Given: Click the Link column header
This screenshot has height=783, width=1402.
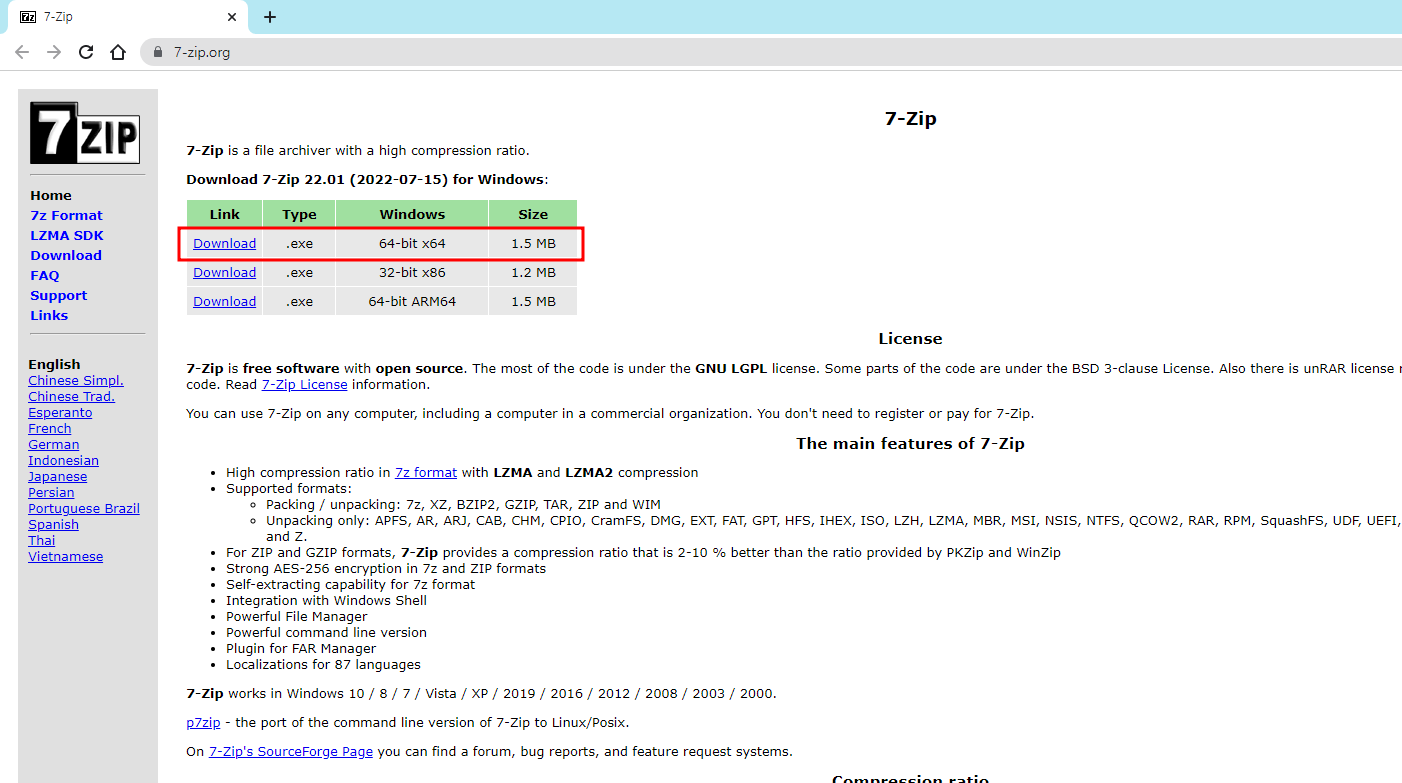Looking at the screenshot, I should (225, 214).
